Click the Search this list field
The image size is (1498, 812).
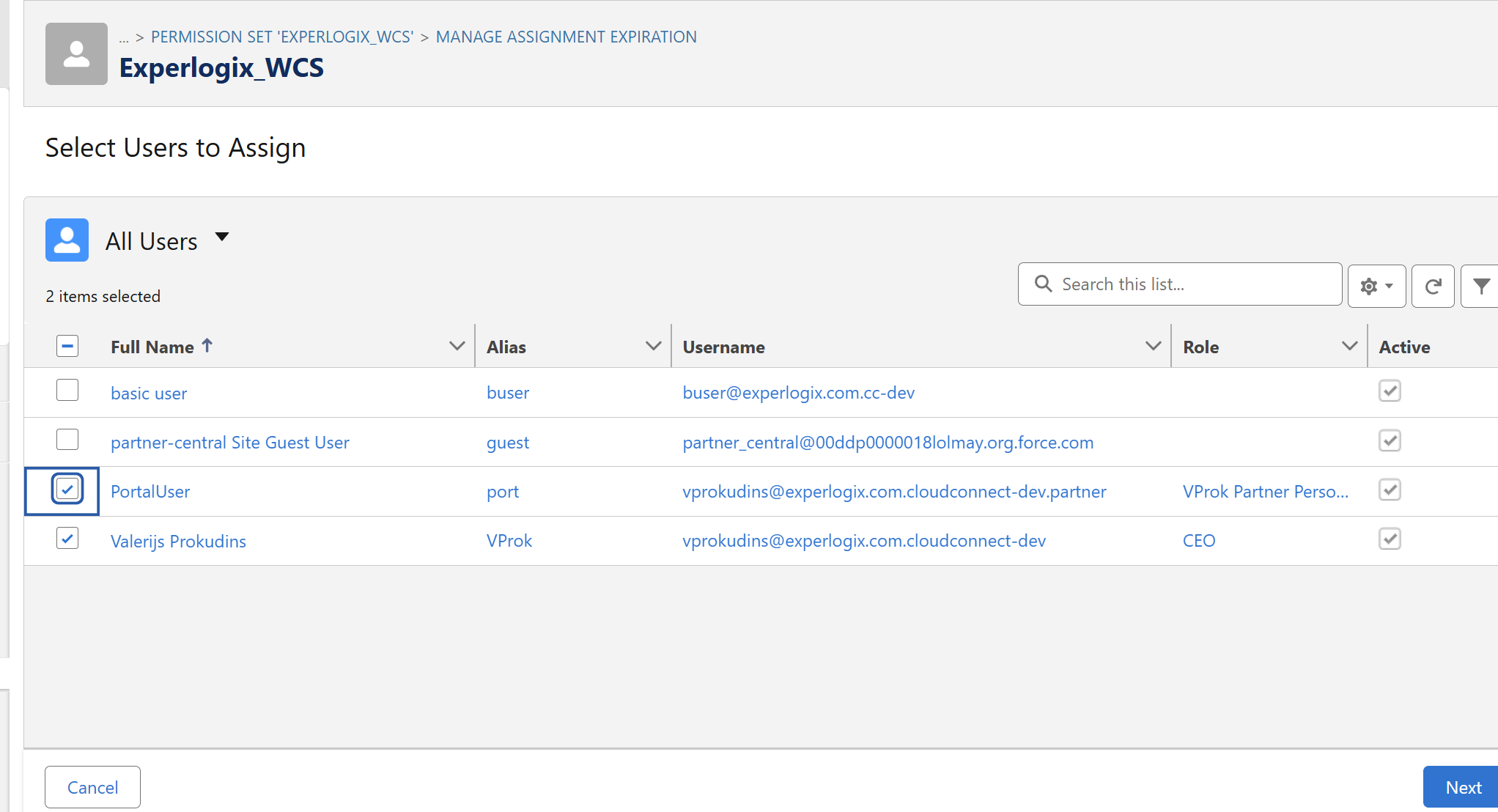1180,284
